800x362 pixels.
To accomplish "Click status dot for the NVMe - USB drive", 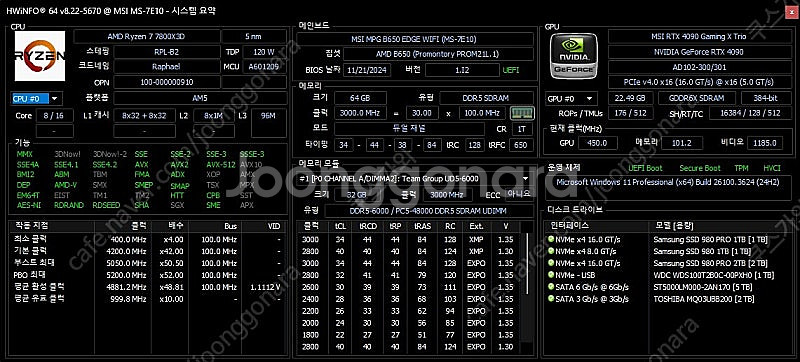I will [x=551, y=275].
